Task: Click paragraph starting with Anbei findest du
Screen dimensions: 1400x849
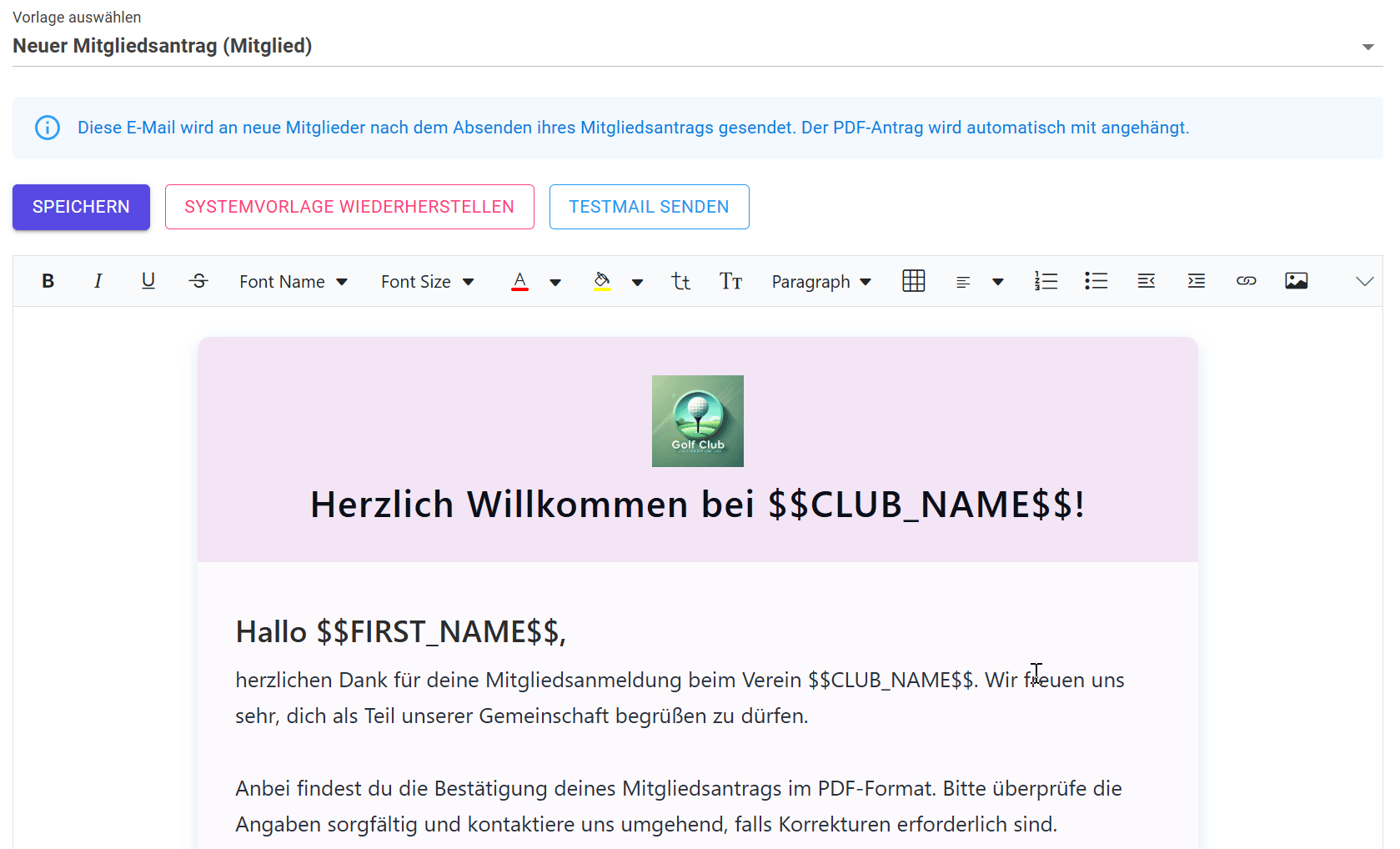Action: [x=679, y=806]
